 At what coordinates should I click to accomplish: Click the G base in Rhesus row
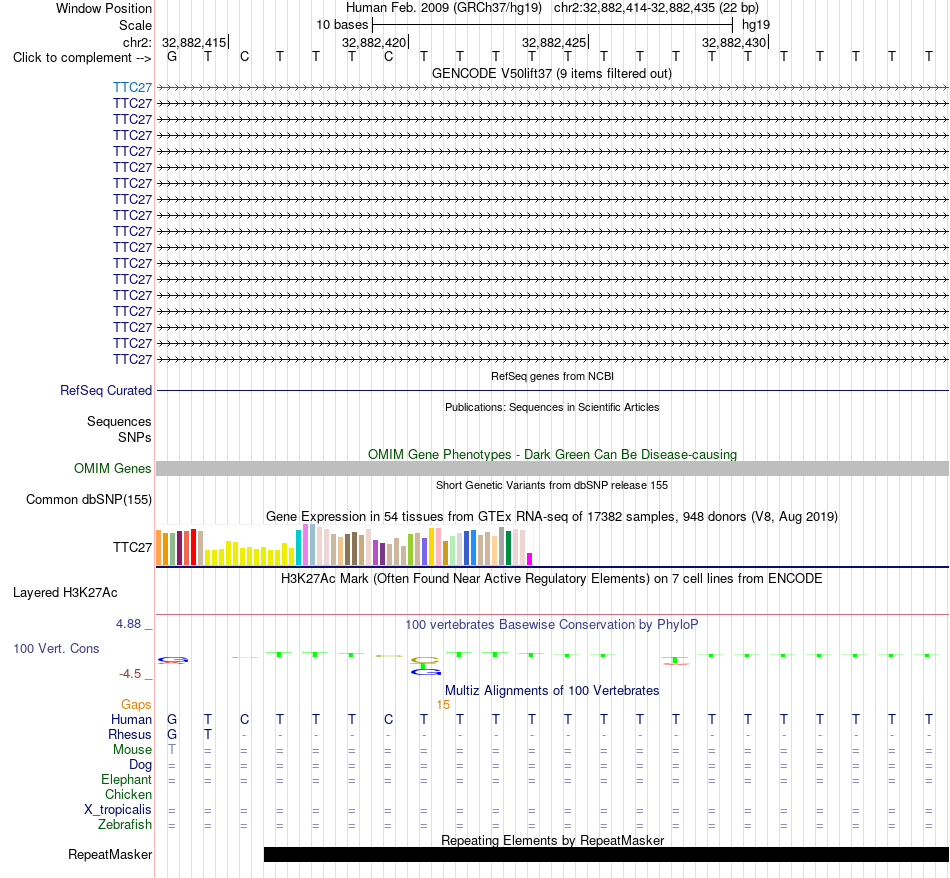[172, 734]
